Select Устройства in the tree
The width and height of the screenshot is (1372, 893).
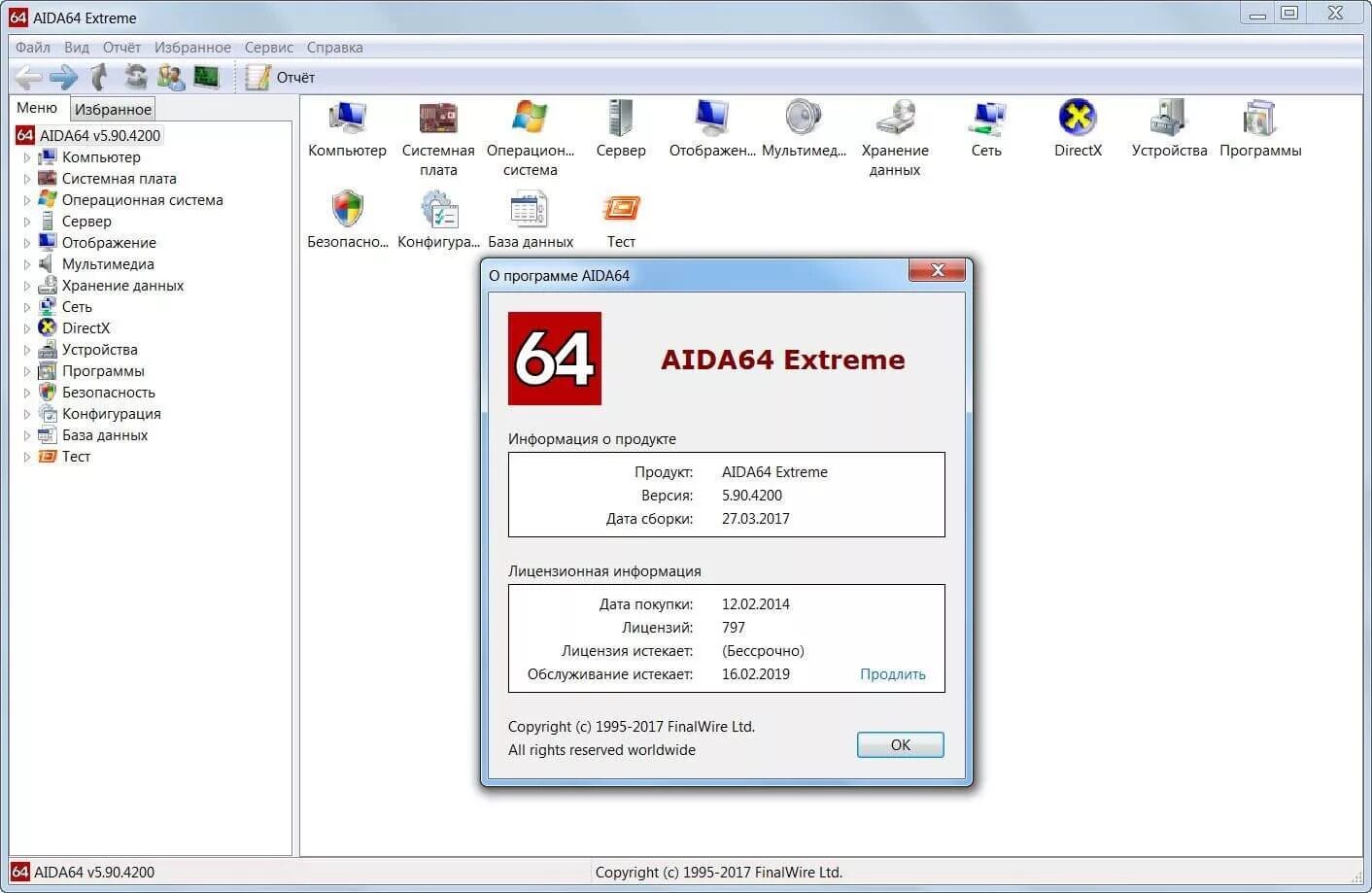100,350
